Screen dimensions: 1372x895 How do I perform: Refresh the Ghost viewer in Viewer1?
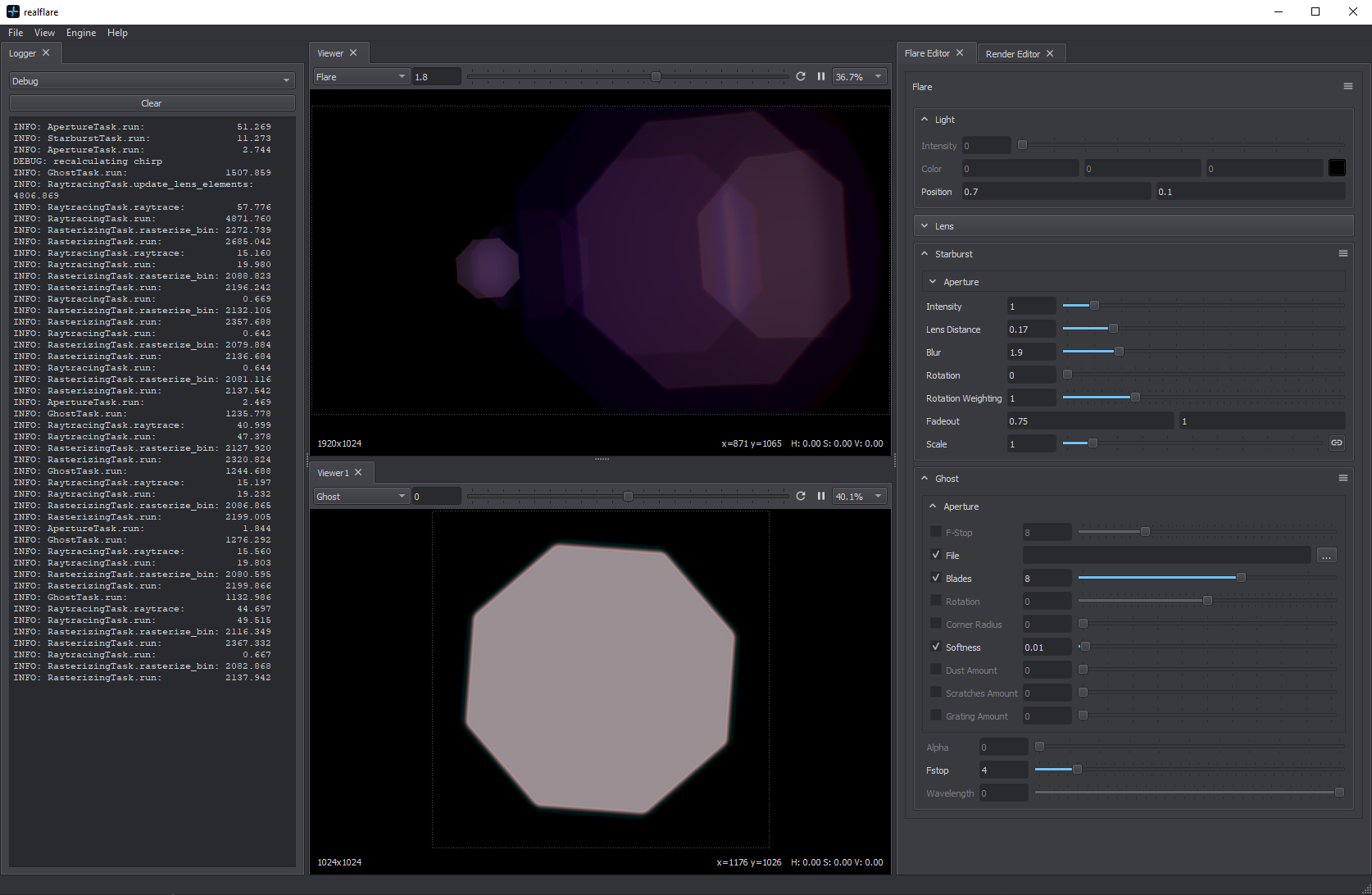[x=801, y=496]
